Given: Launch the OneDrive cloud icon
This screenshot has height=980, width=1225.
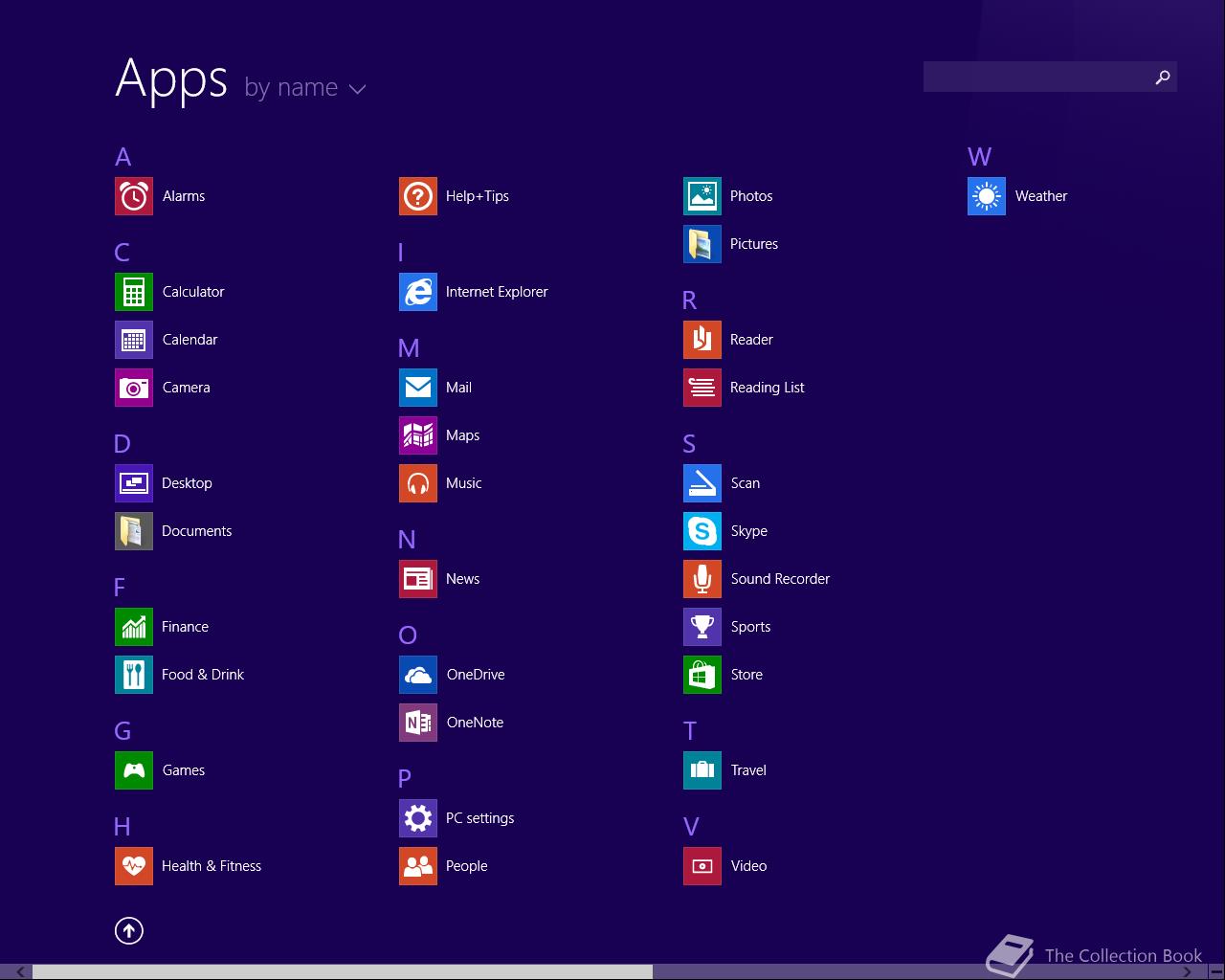Looking at the screenshot, I should (x=418, y=675).
